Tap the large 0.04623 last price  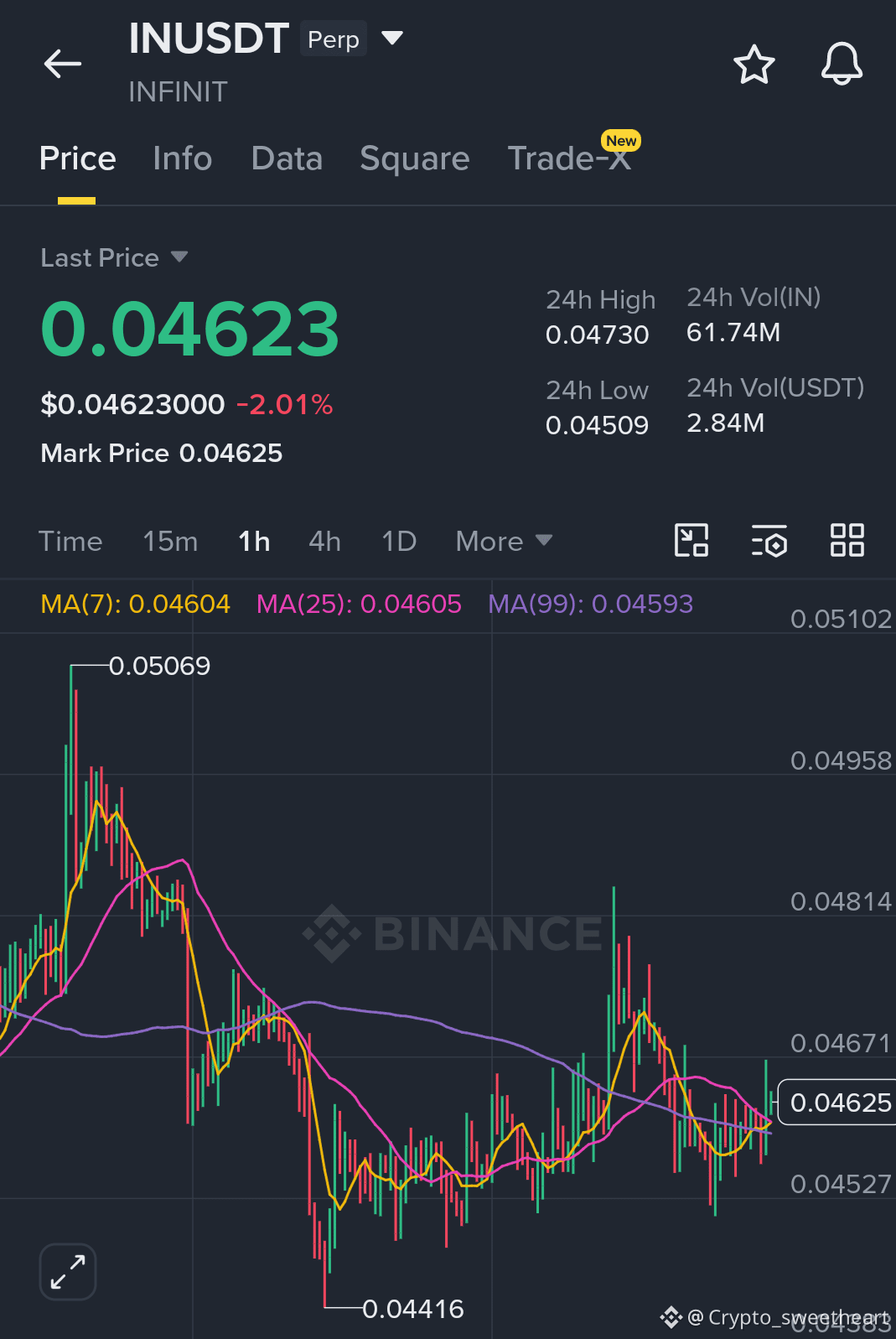tap(190, 329)
